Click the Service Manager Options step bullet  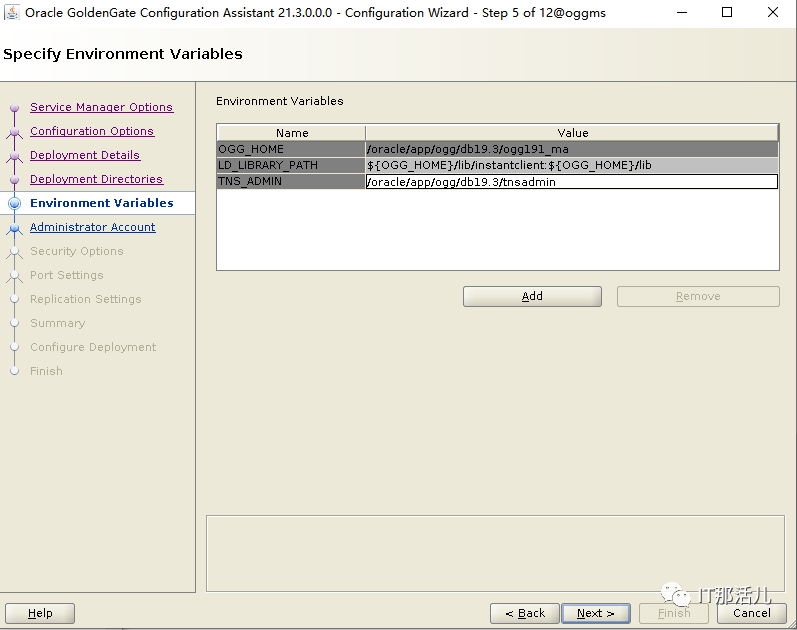tap(15, 108)
